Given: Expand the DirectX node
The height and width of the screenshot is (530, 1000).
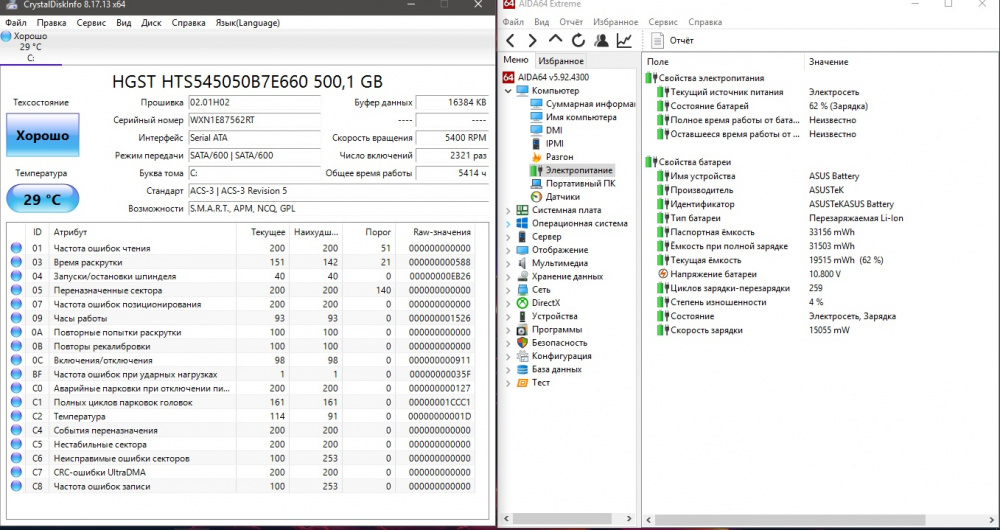Looking at the screenshot, I should point(508,303).
